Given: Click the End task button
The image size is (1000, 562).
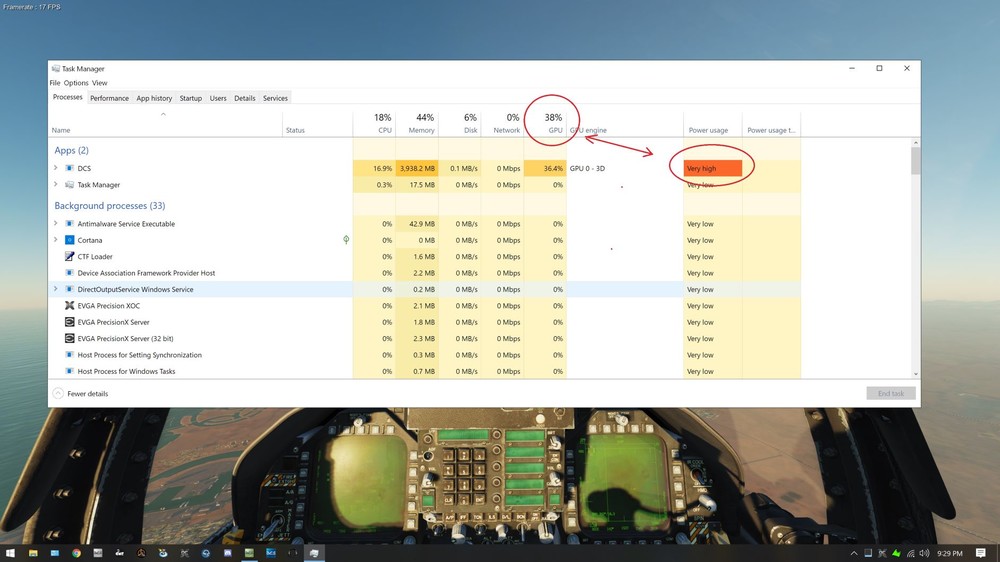Looking at the screenshot, I should click(x=891, y=394).
